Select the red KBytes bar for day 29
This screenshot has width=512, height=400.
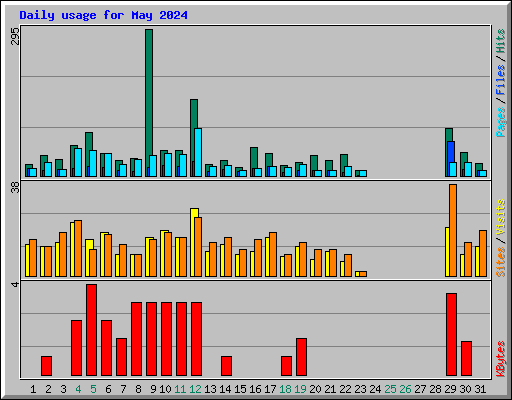click(452, 335)
